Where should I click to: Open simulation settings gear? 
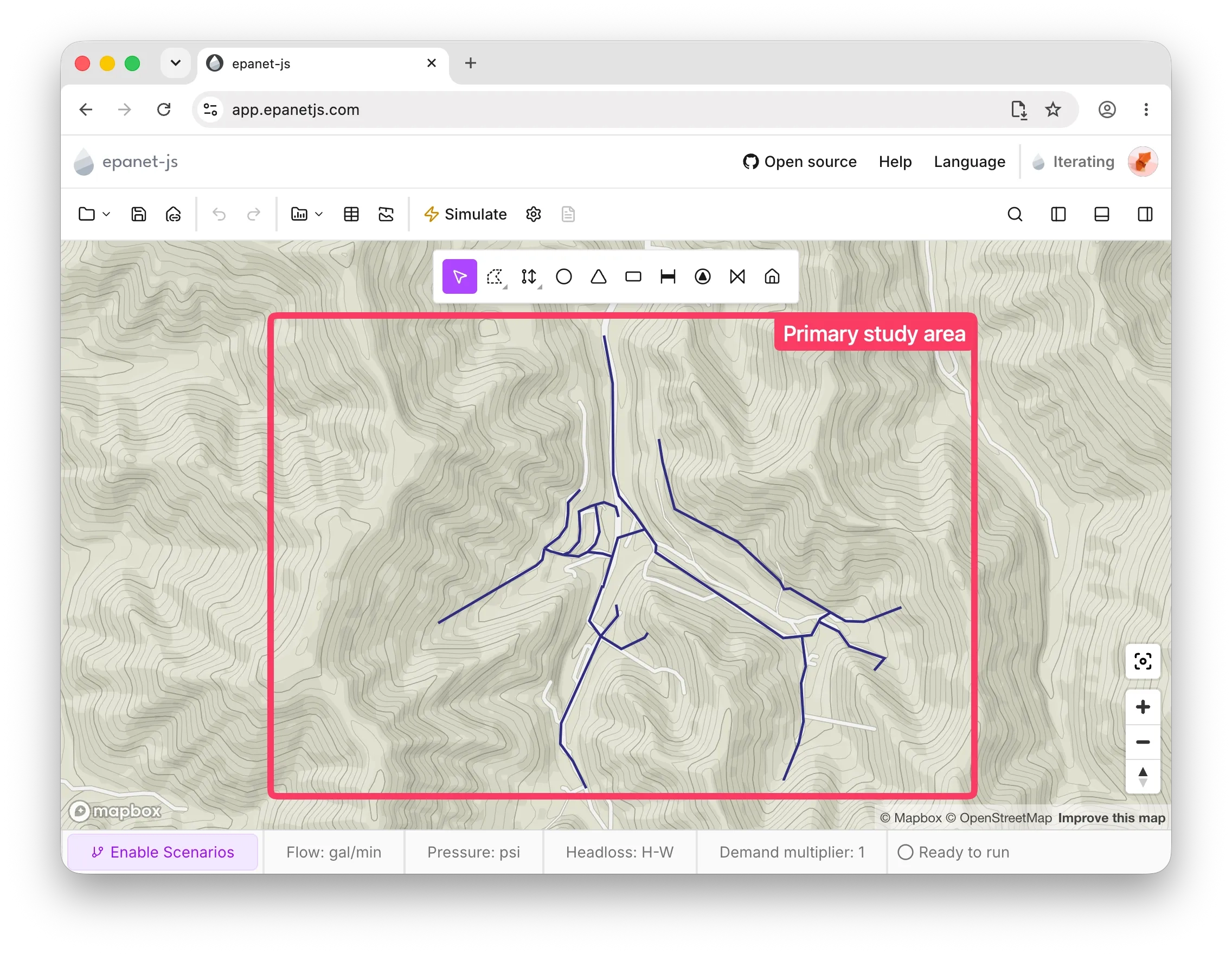tap(533, 214)
